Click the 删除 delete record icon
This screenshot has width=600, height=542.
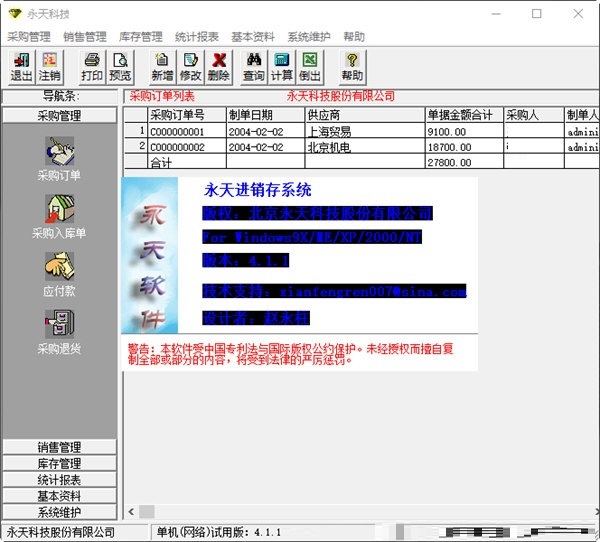click(219, 67)
